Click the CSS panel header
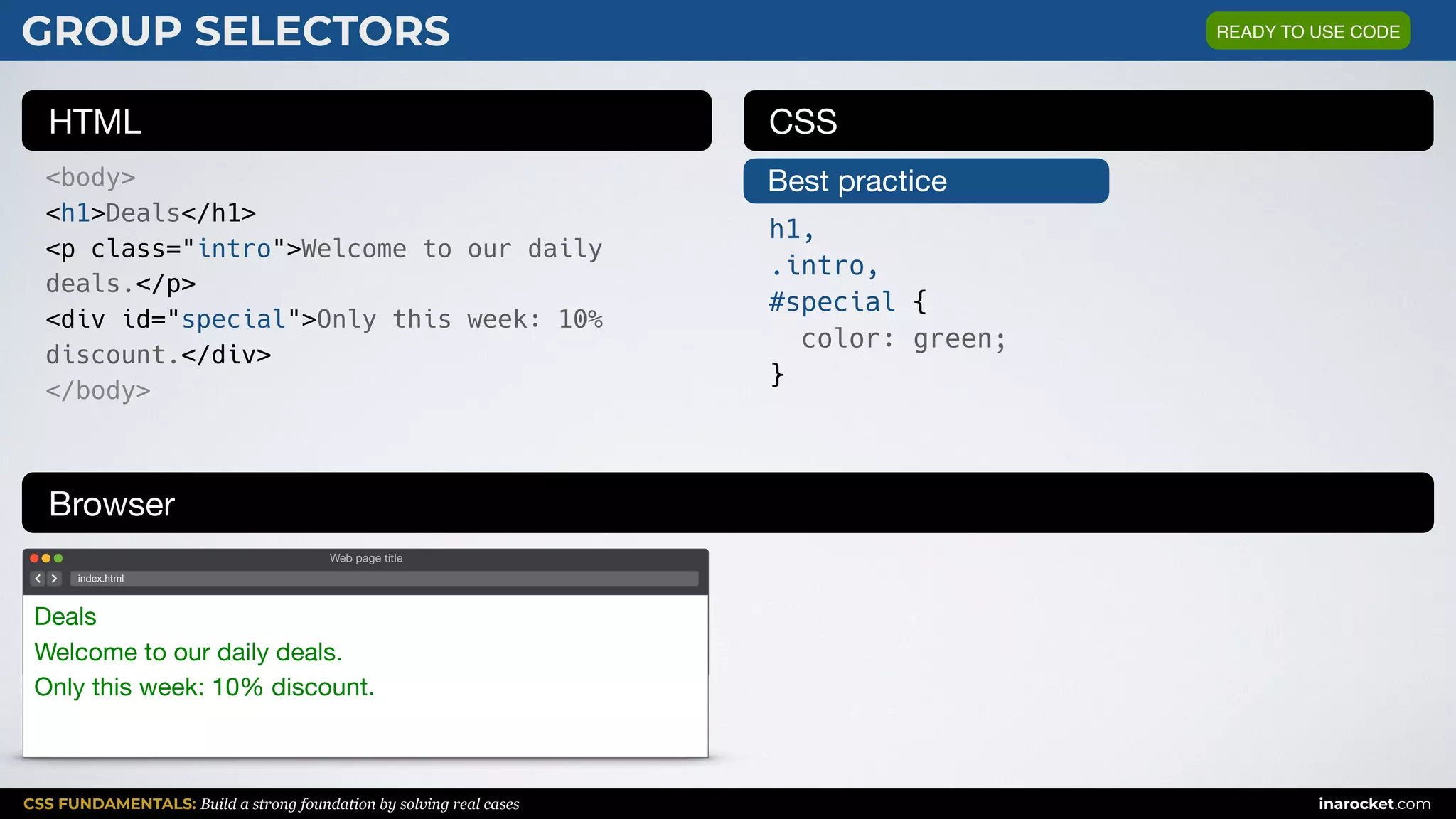 pyautogui.click(x=1088, y=120)
